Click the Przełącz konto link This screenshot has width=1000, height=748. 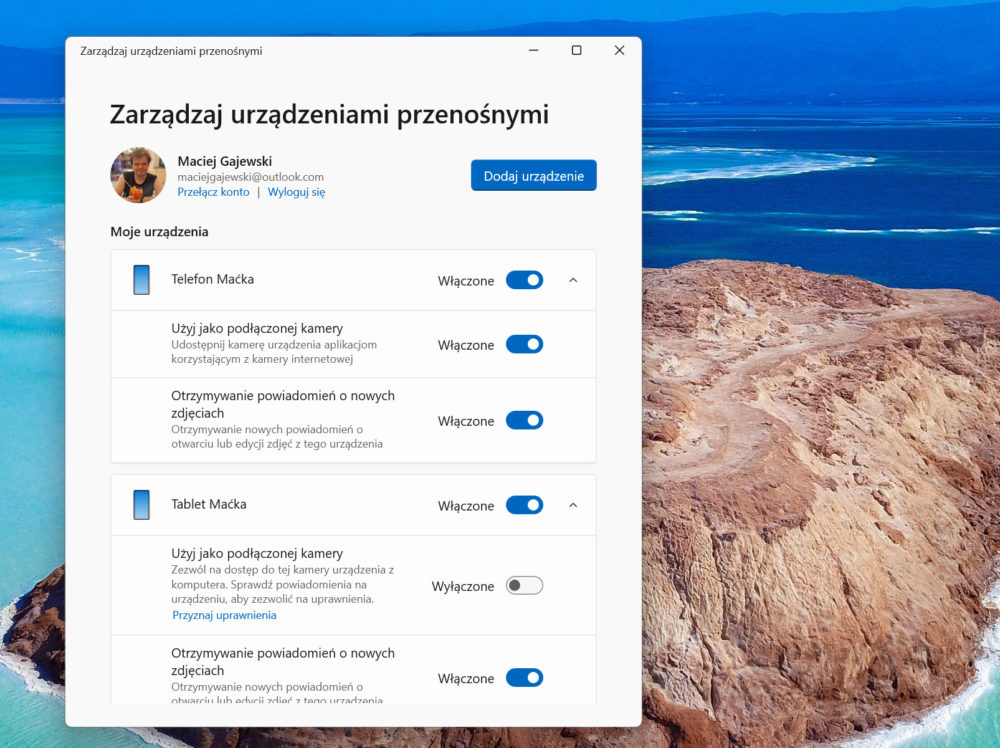pyautogui.click(x=213, y=192)
